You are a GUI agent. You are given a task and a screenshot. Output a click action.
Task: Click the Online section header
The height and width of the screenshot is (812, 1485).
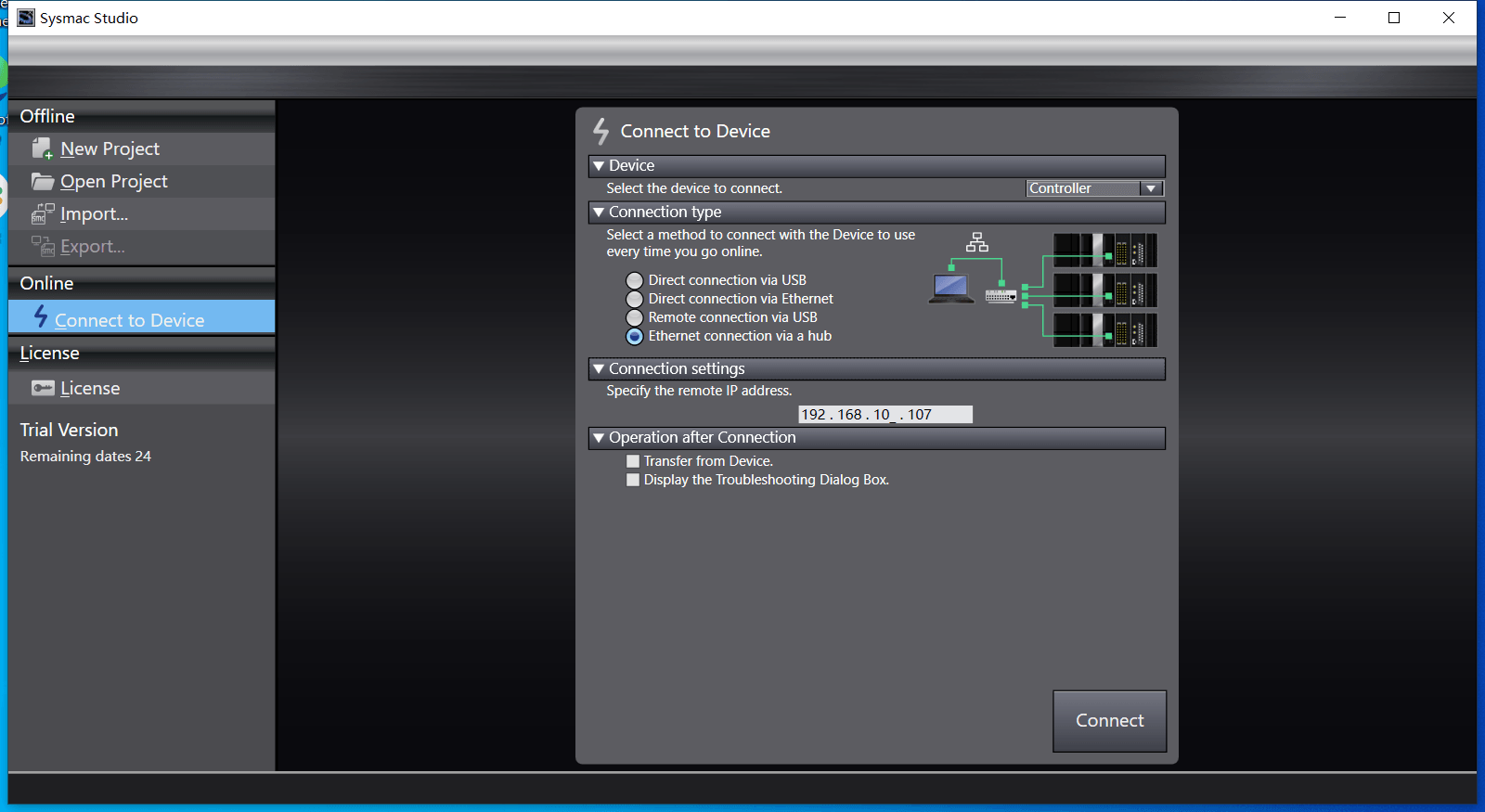coord(141,283)
